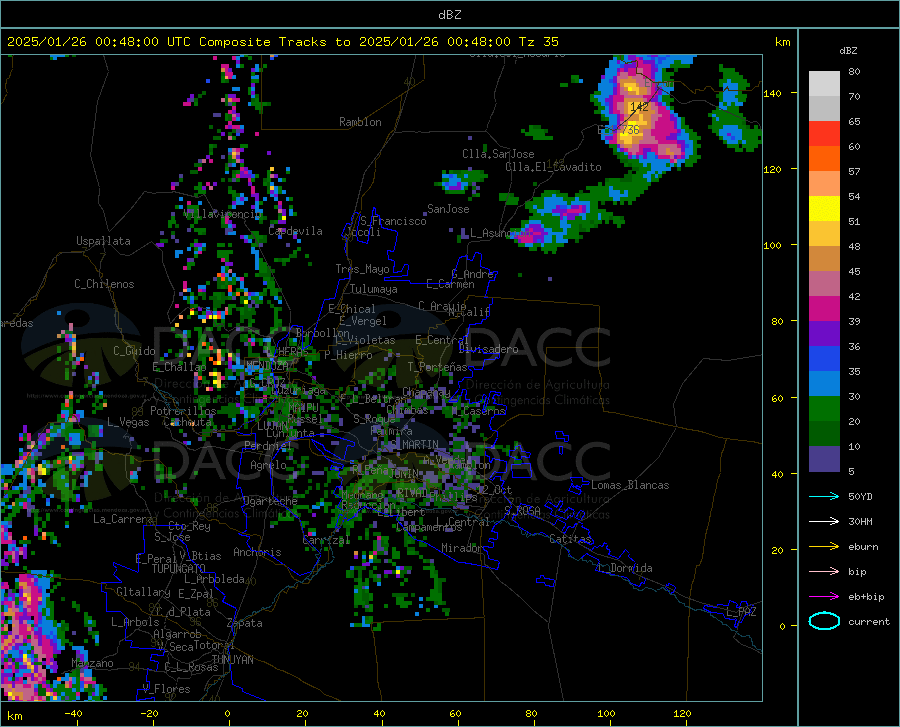Click the 'dBZ' heading above the color scale
The image size is (900, 727).
pyautogui.click(x=848, y=50)
